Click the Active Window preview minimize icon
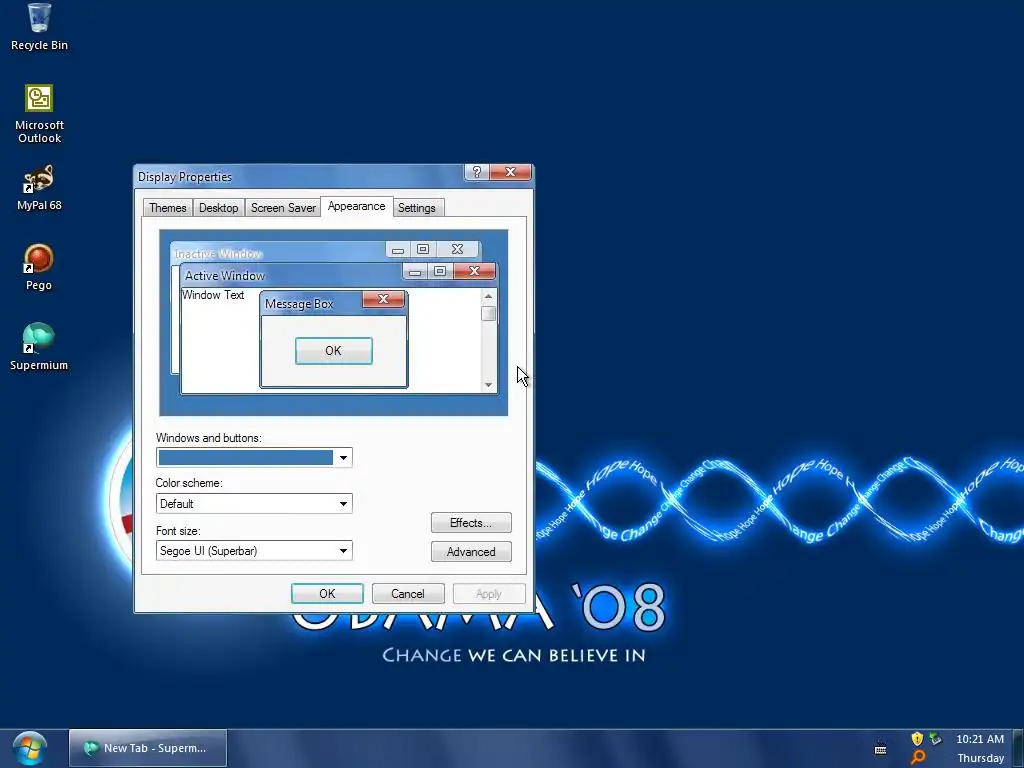The height and width of the screenshot is (768, 1024). tap(415, 271)
